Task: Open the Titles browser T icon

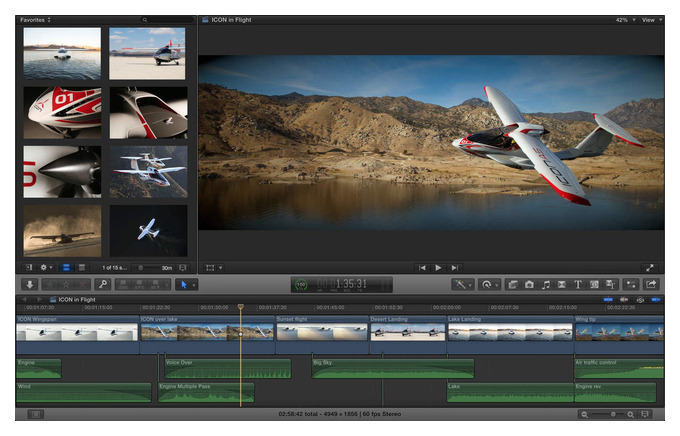Action: click(578, 285)
